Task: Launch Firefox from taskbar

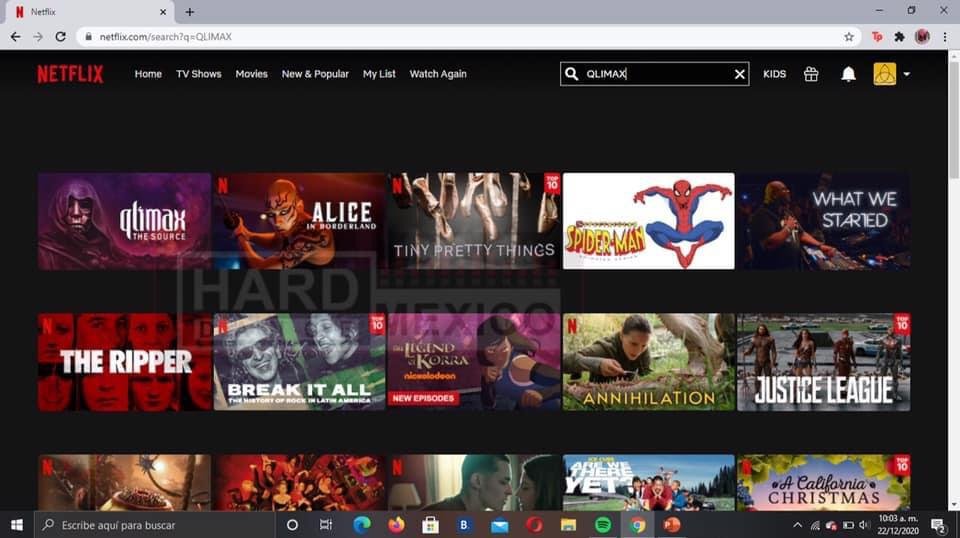Action: coord(396,525)
